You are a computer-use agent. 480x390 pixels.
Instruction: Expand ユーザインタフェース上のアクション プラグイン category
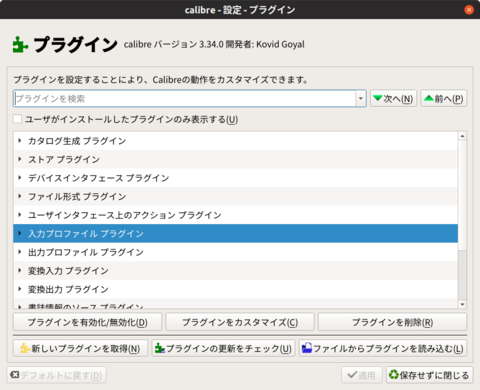click(20, 215)
